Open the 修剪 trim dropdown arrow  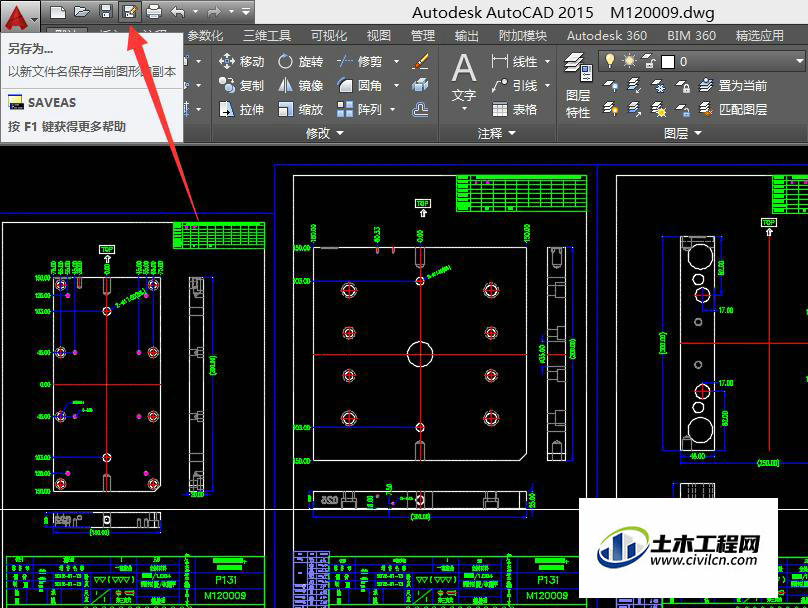click(396, 61)
